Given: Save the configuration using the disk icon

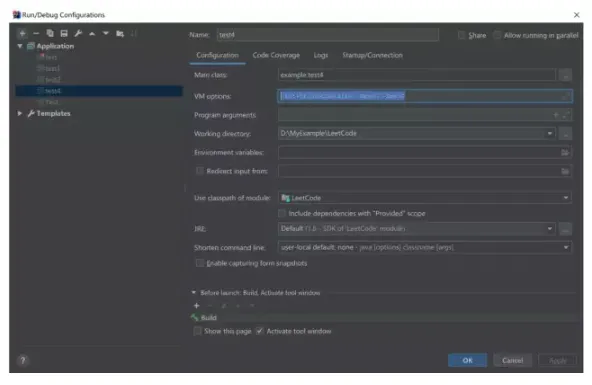Looking at the screenshot, I should (64, 34).
